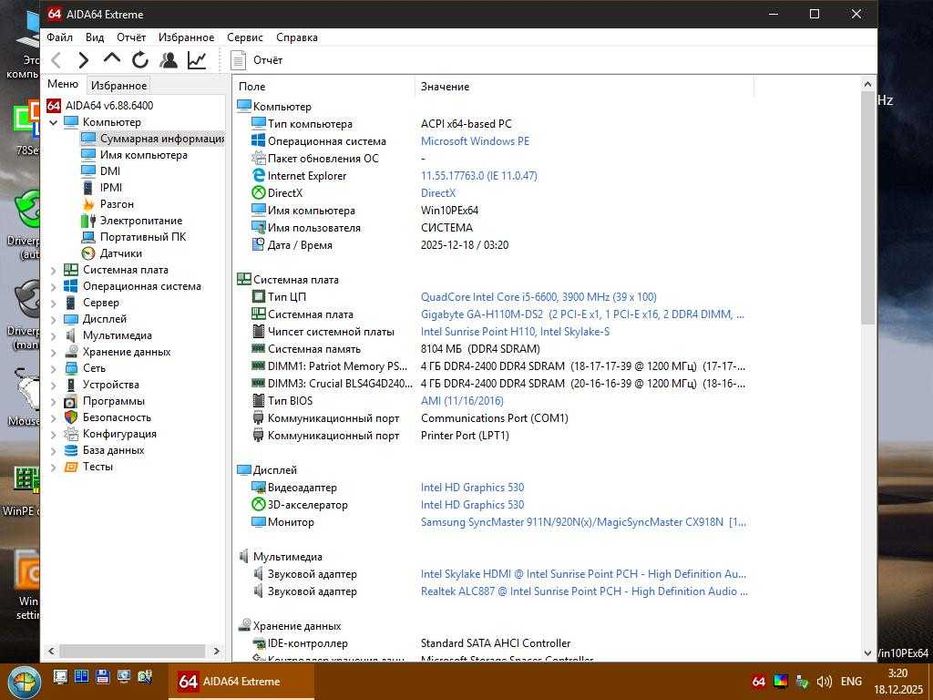The height and width of the screenshot is (700, 933).
Task: Open the Отчёт report toolbar button
Action: (257, 60)
